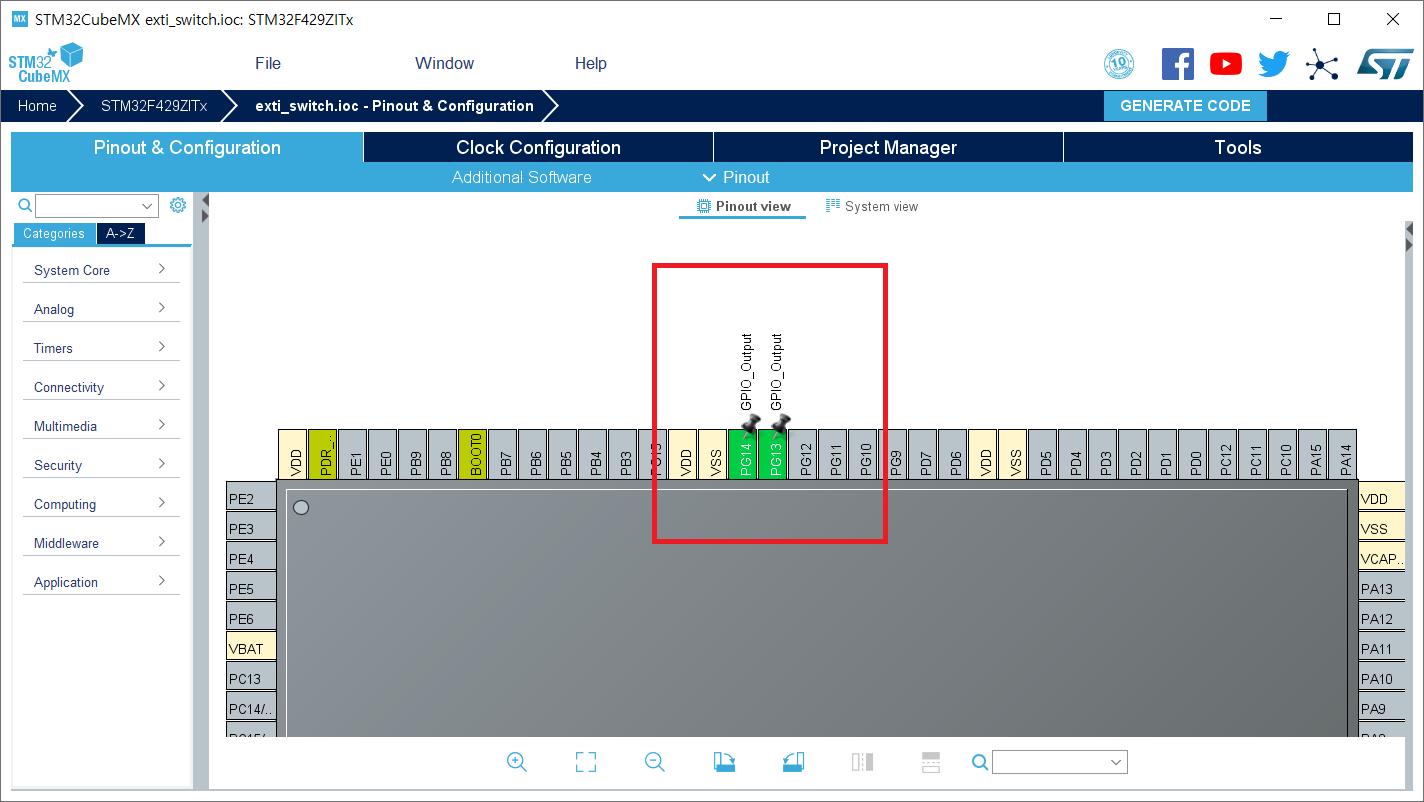Rotate the chip view counterclockwise

point(793,762)
